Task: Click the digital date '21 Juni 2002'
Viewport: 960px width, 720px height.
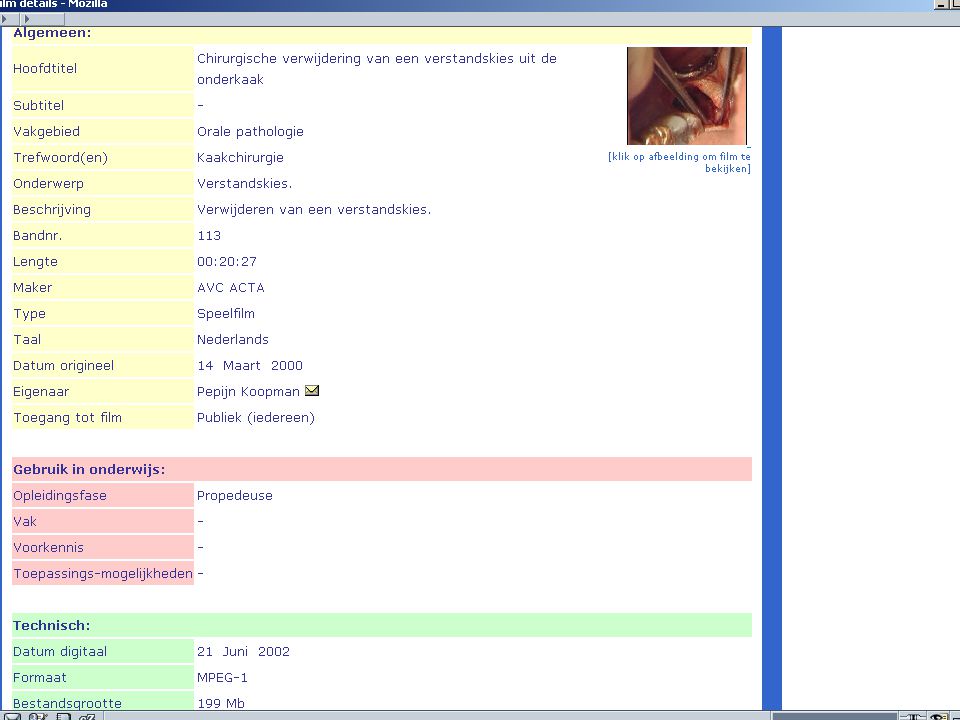Action: [243, 651]
